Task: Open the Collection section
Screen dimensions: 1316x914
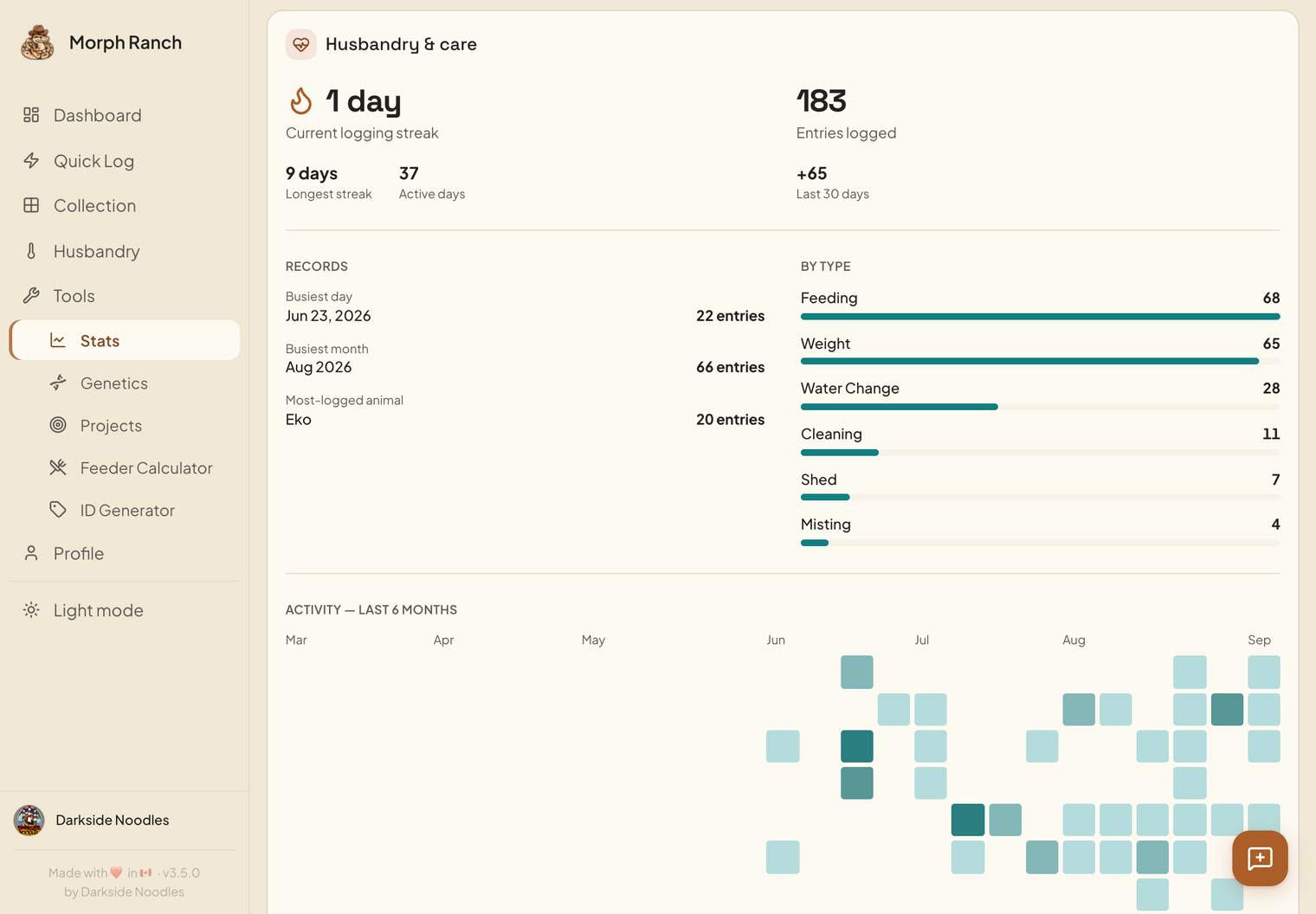Action: coord(125,206)
